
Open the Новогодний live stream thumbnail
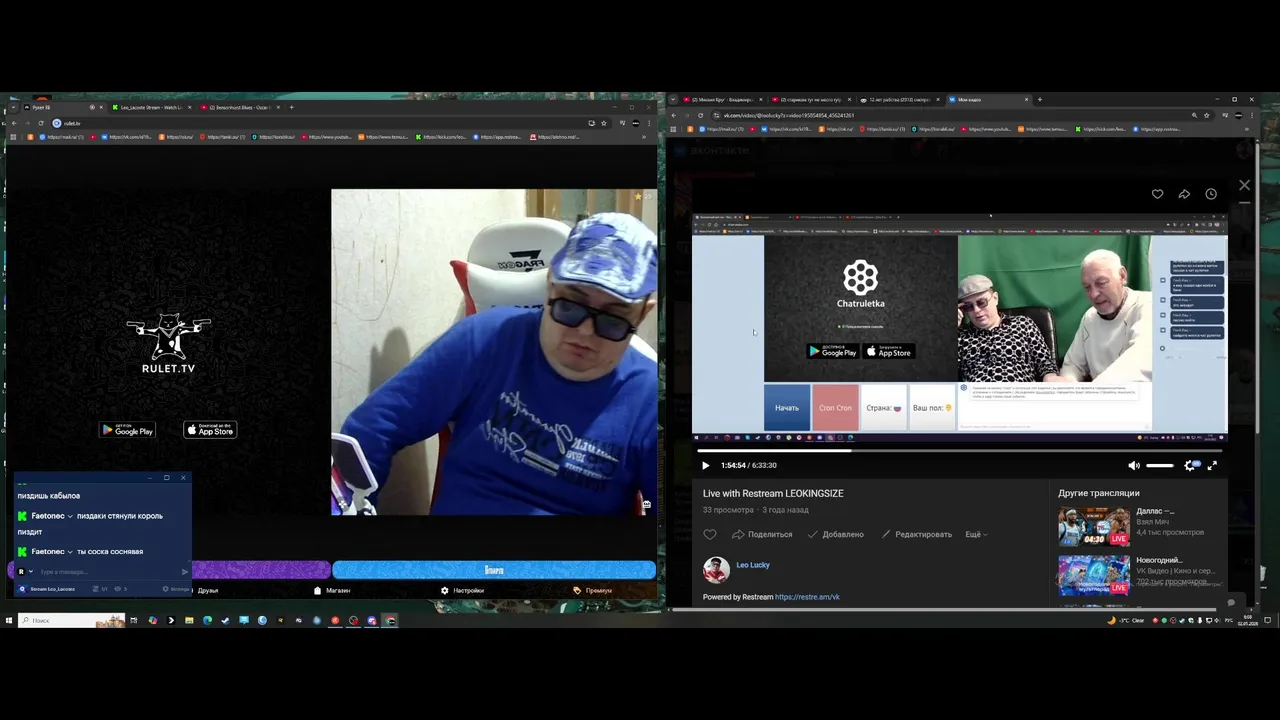pos(1094,574)
